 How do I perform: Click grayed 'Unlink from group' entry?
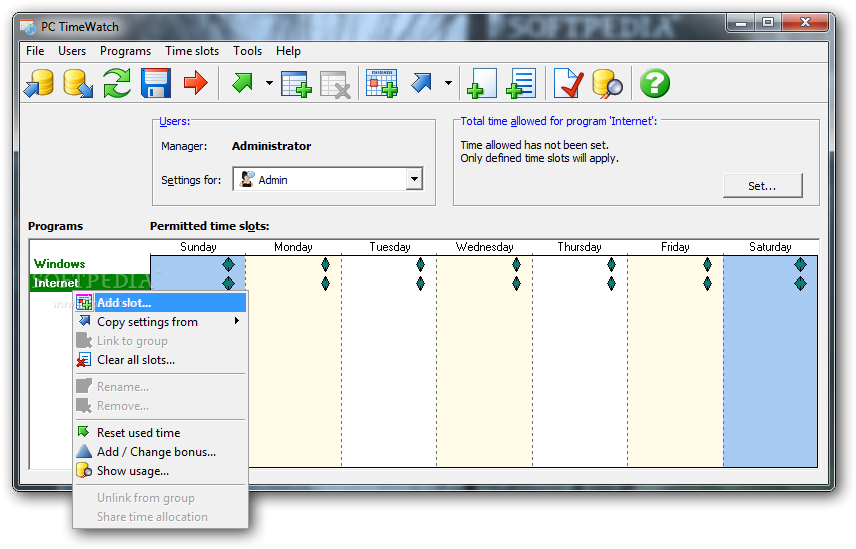[160, 498]
